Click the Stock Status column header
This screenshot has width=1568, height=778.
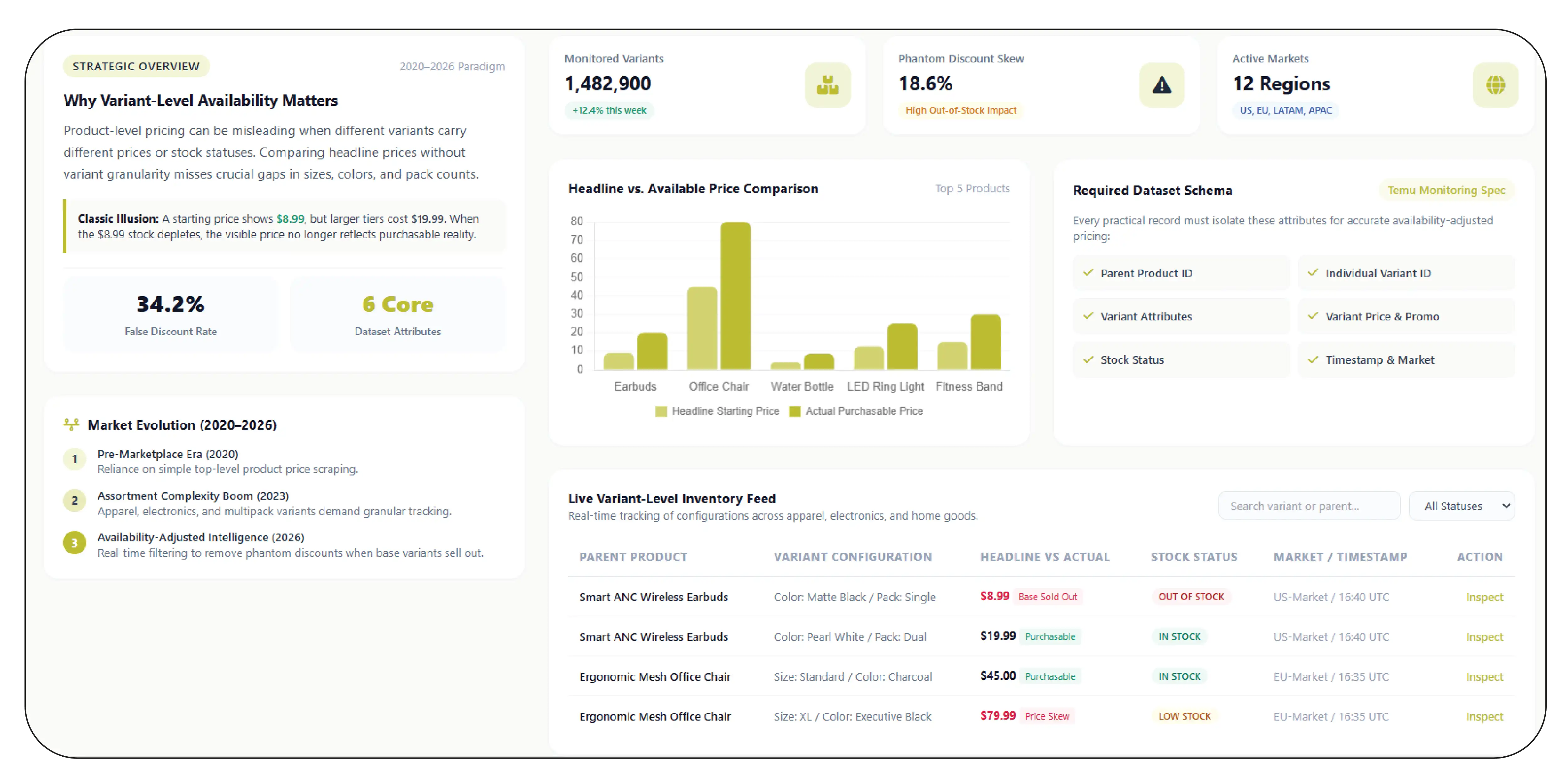[1194, 556]
